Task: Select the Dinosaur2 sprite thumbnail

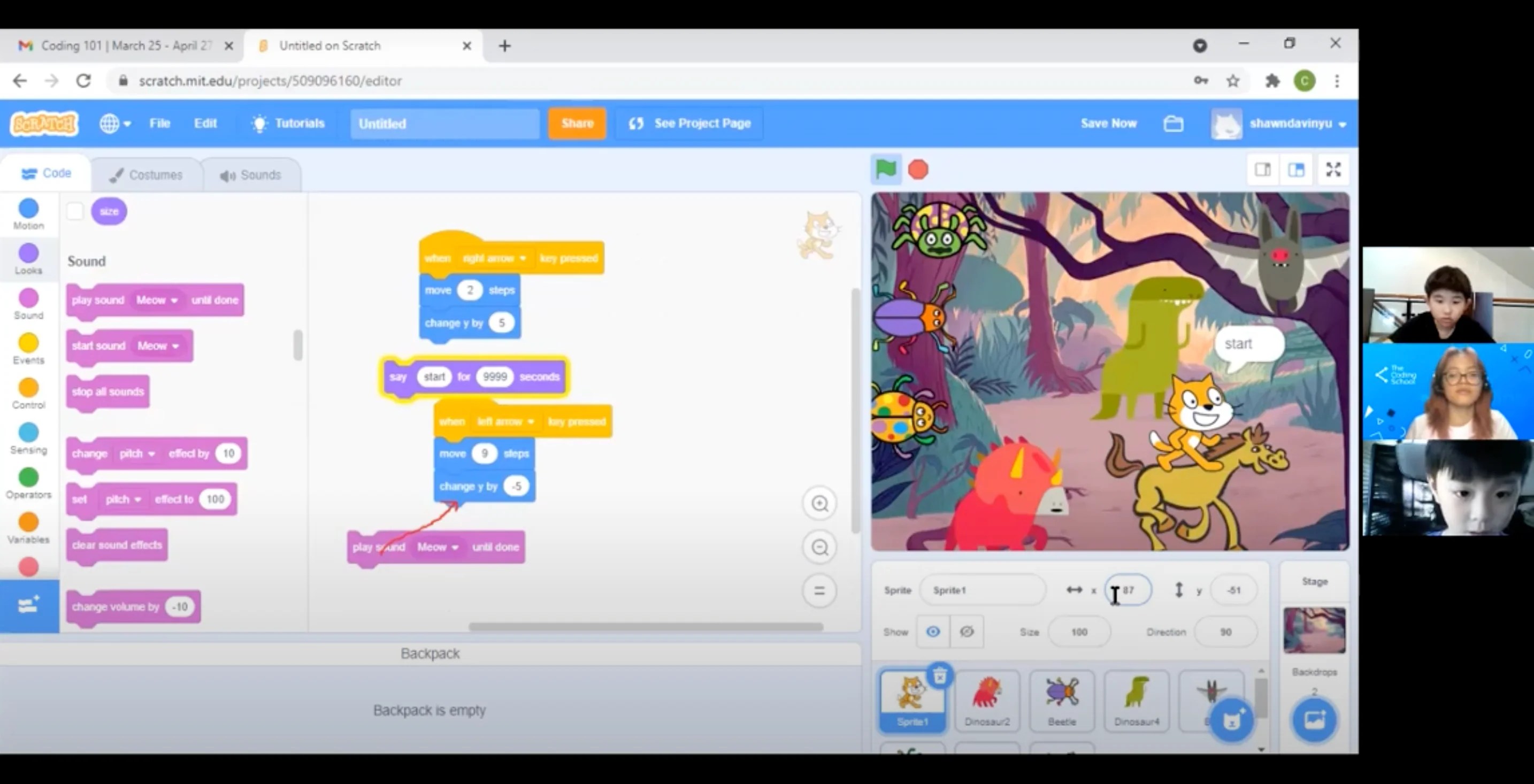Action: pos(987,701)
